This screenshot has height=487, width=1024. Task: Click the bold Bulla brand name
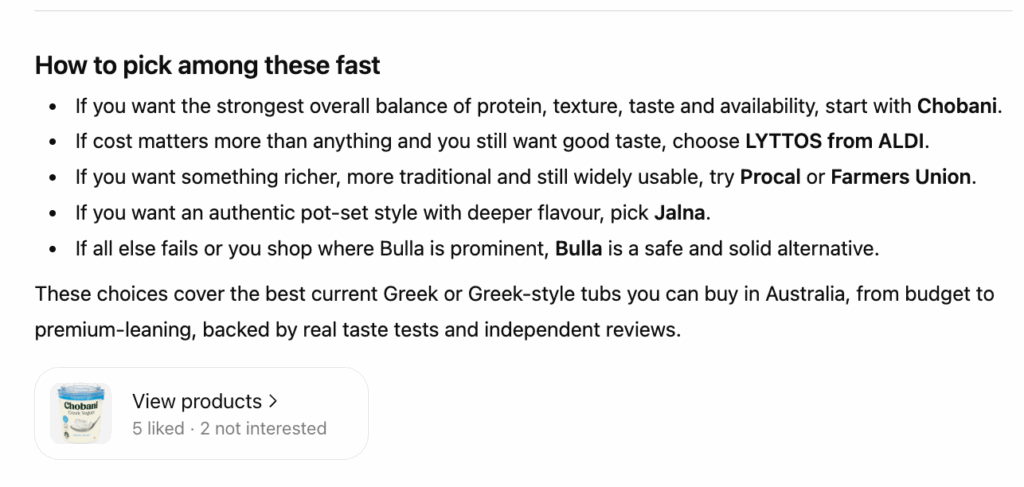click(579, 249)
